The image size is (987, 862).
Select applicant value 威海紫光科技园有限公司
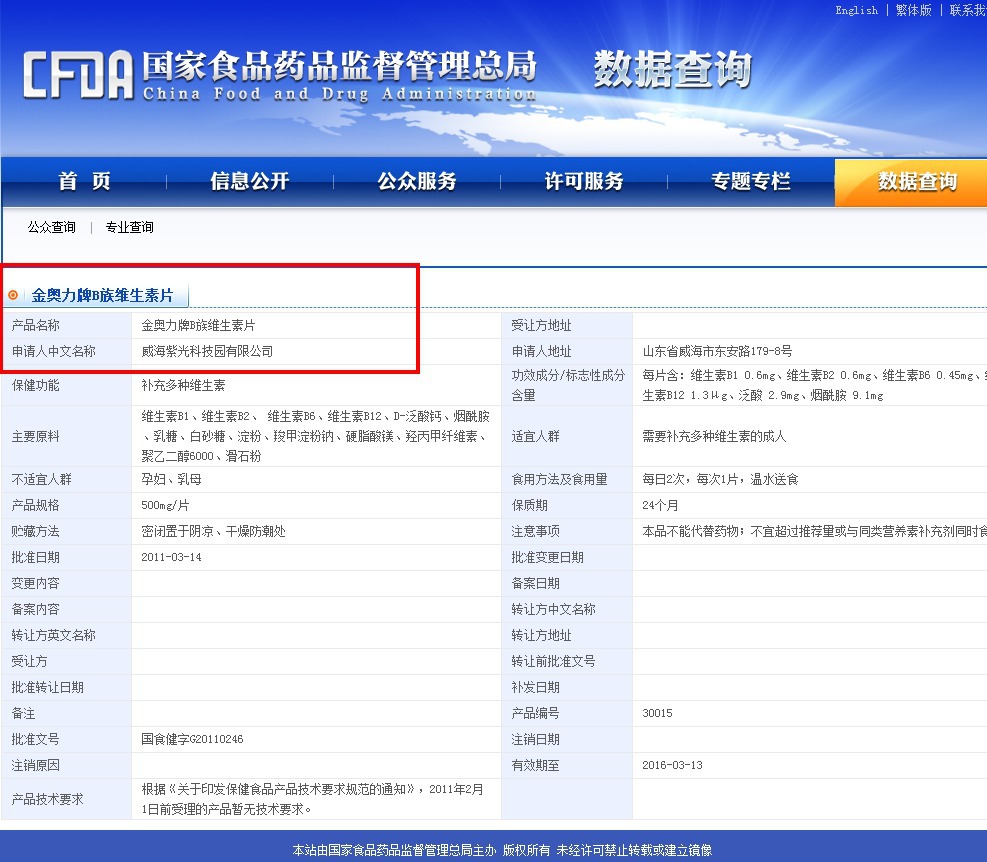pyautogui.click(x=207, y=351)
